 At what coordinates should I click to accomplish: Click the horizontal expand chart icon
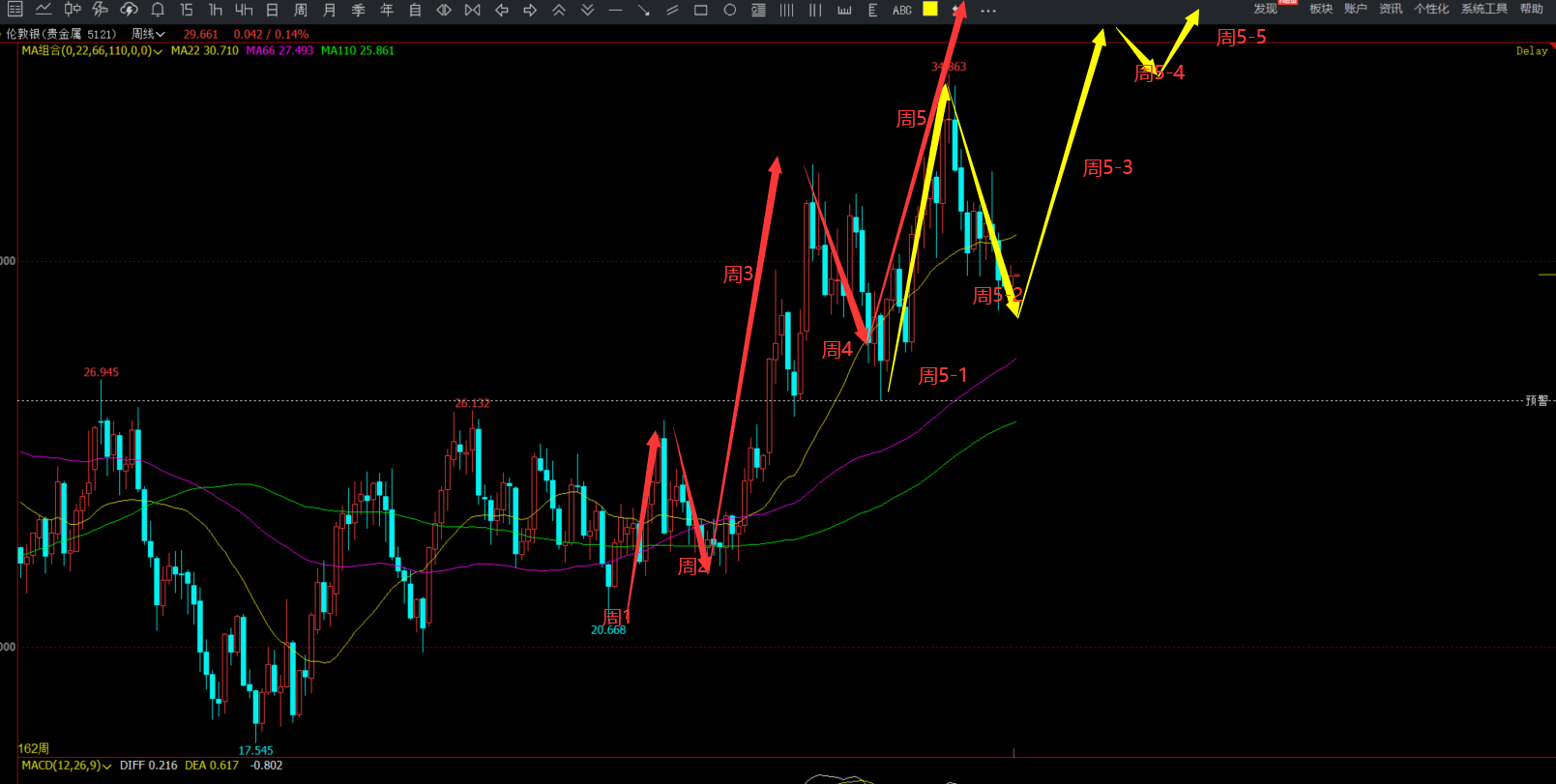tap(444, 10)
